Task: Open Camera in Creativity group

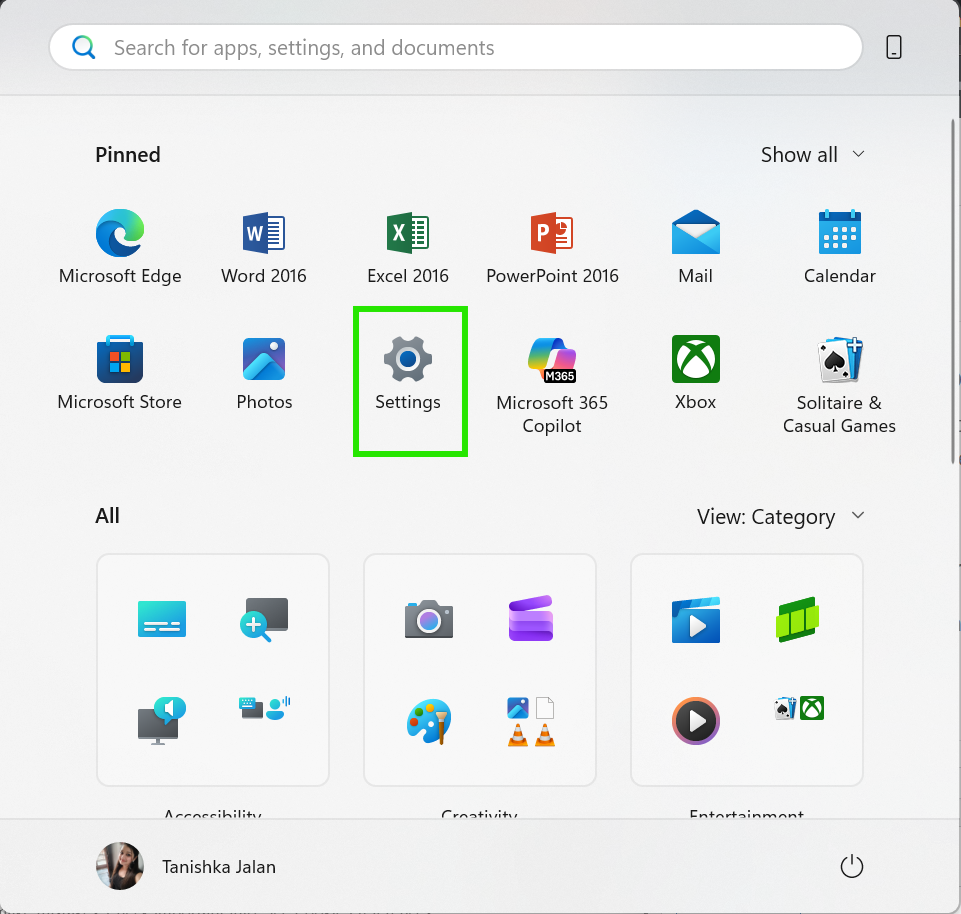Action: [429, 619]
